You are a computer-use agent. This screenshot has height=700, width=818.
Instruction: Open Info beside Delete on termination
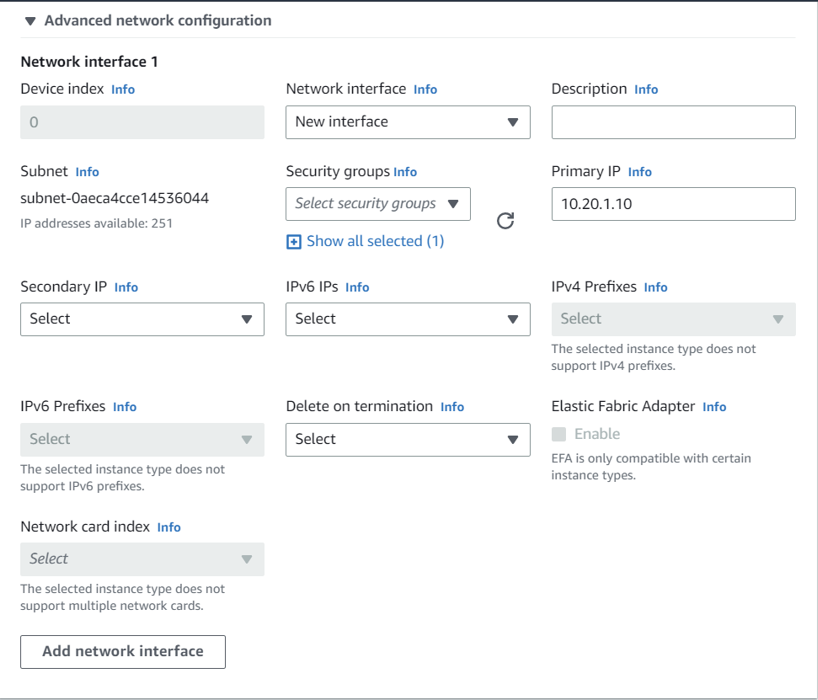(452, 407)
